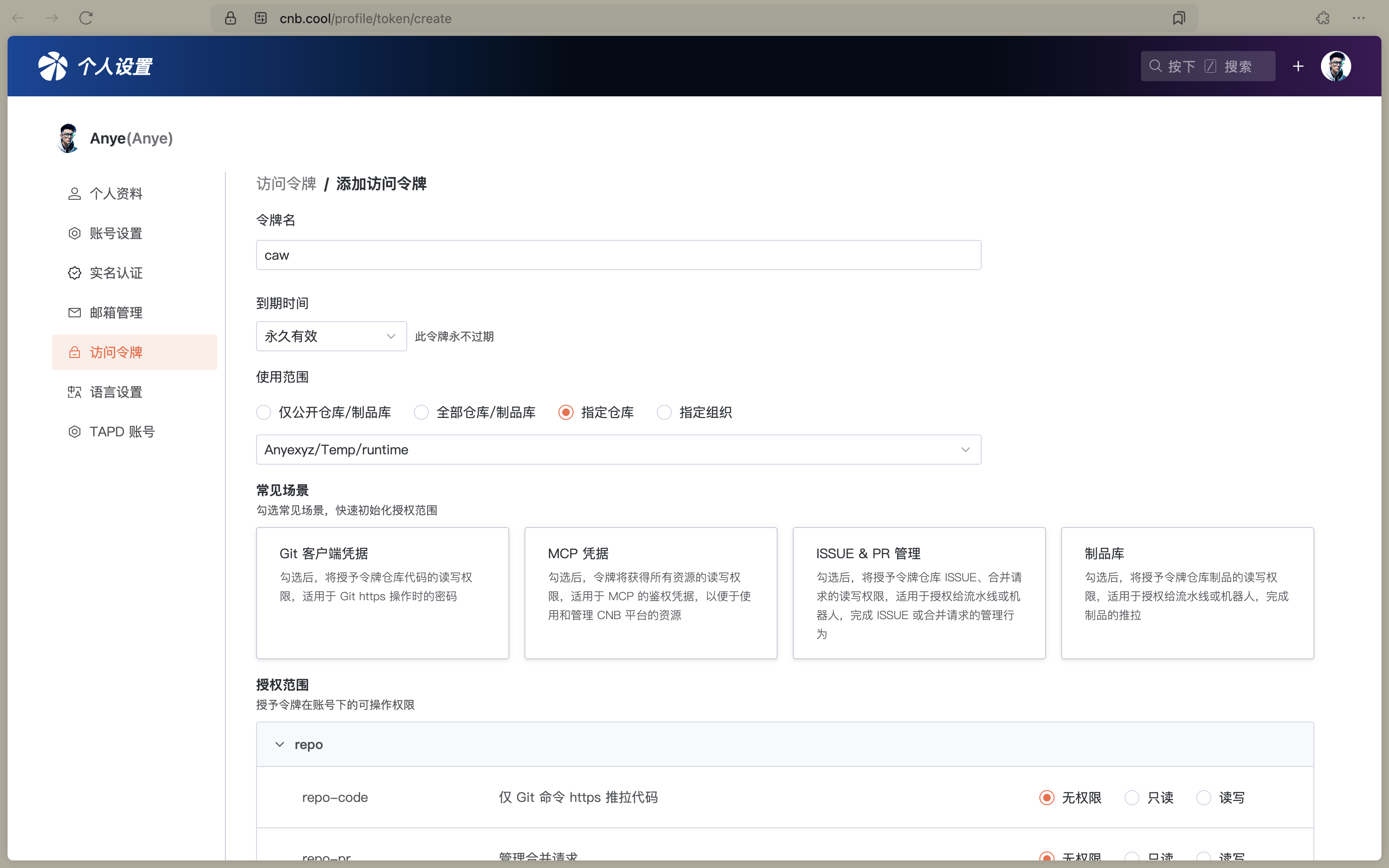Click the envelope icon next to 邮箱管理
This screenshot has width=1389, height=868.
pos(74,313)
